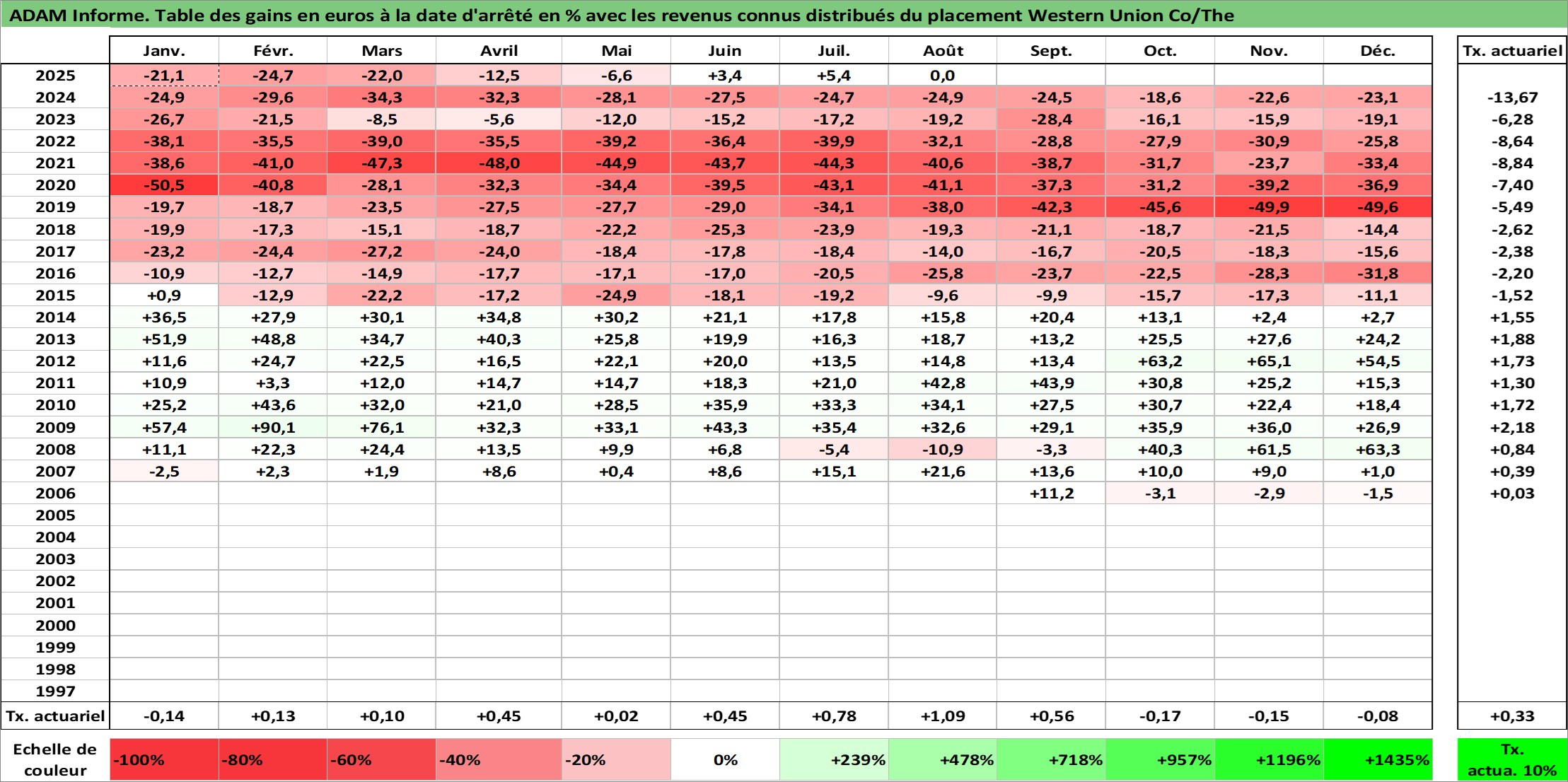Click the 'Mai' column header

click(x=616, y=51)
